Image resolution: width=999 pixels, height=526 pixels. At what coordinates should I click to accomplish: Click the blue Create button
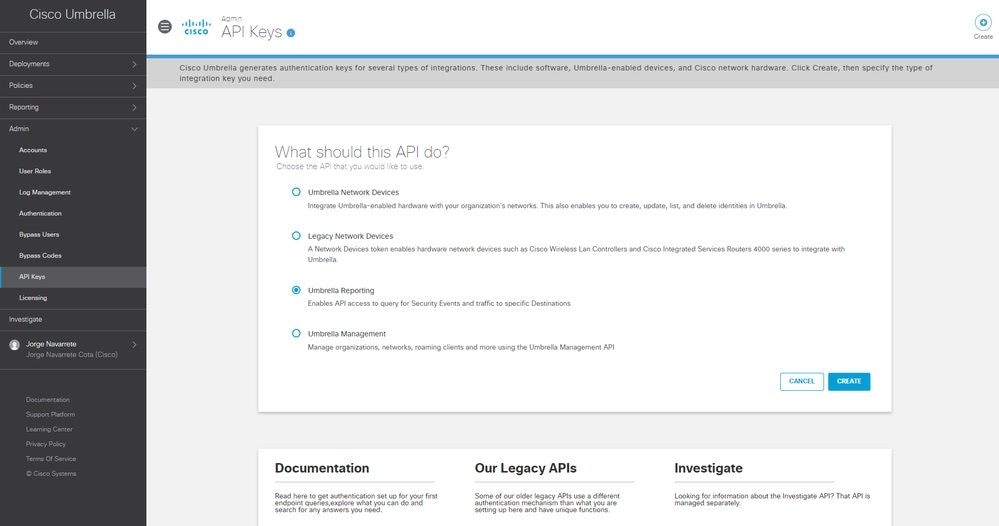click(849, 381)
